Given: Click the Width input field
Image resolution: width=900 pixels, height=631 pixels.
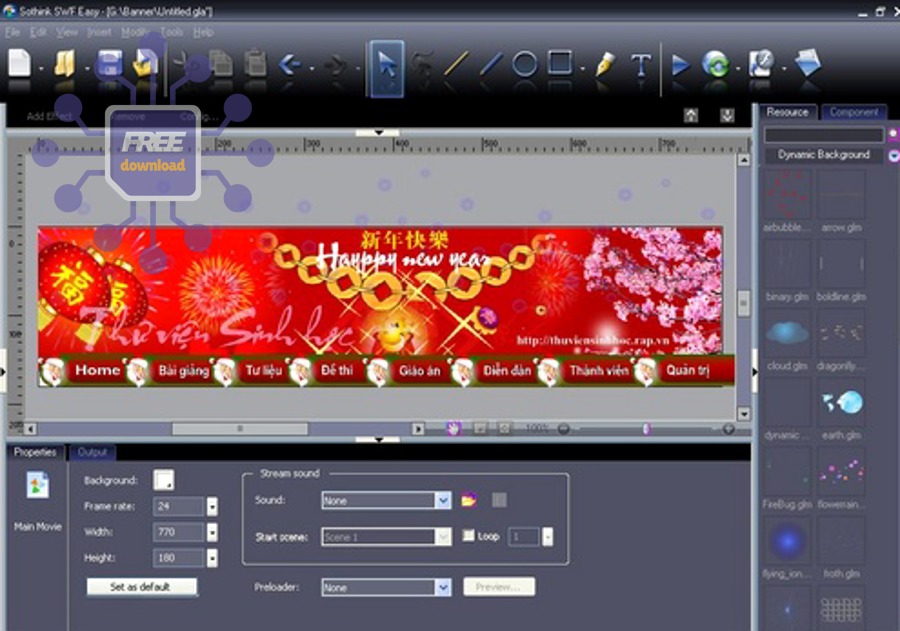Looking at the screenshot, I should coord(179,532).
